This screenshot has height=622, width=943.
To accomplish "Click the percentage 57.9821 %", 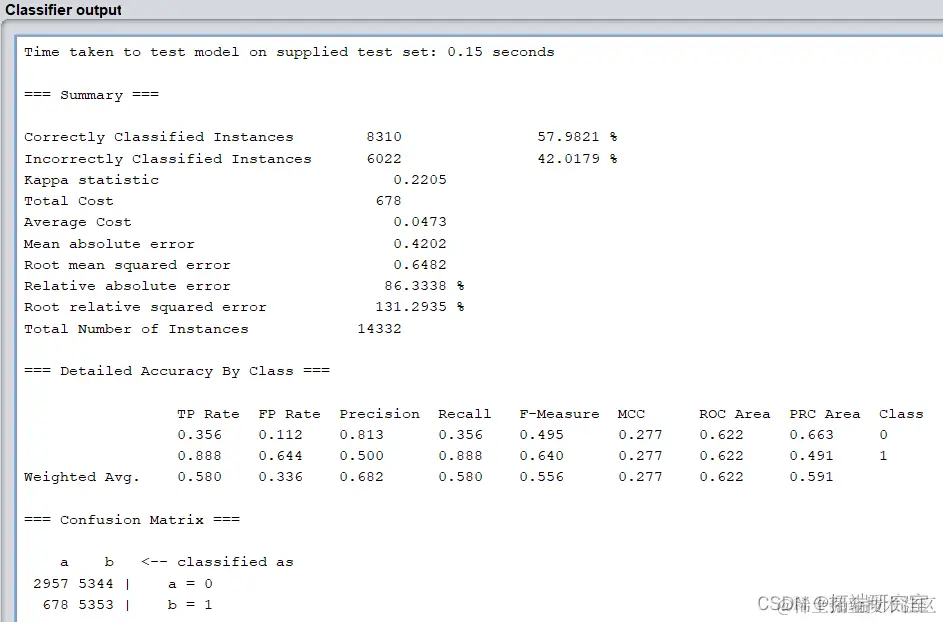I will pos(577,137).
